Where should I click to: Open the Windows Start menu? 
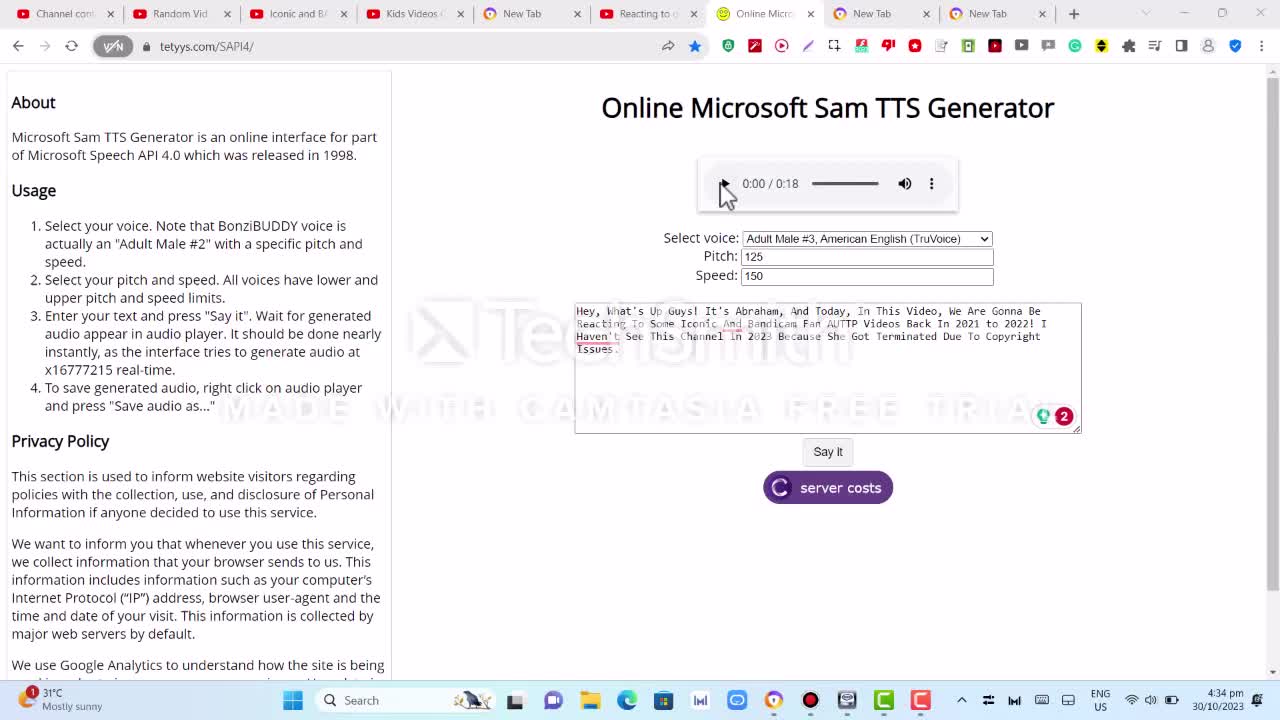(292, 700)
